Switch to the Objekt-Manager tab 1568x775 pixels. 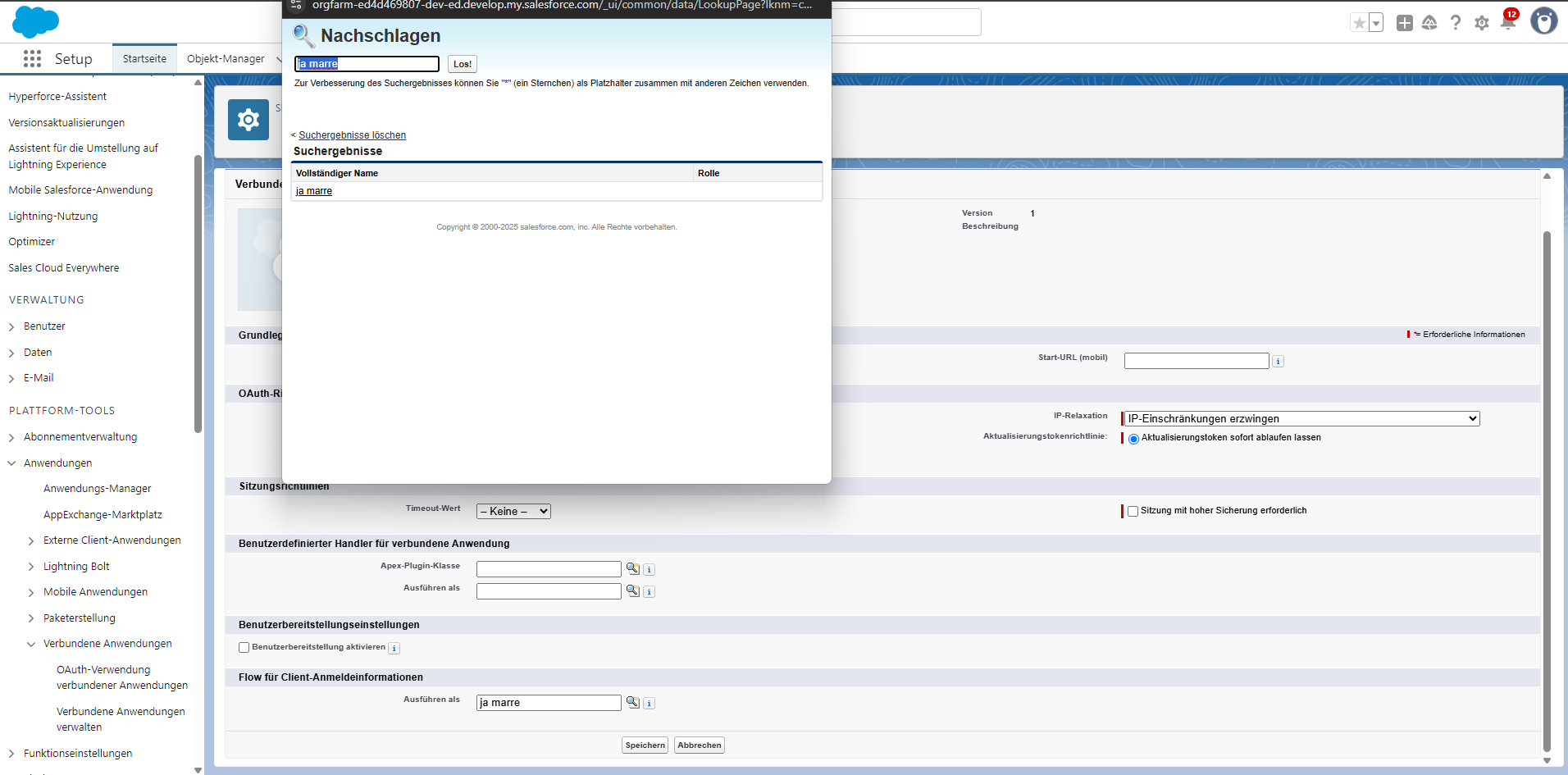(x=226, y=59)
